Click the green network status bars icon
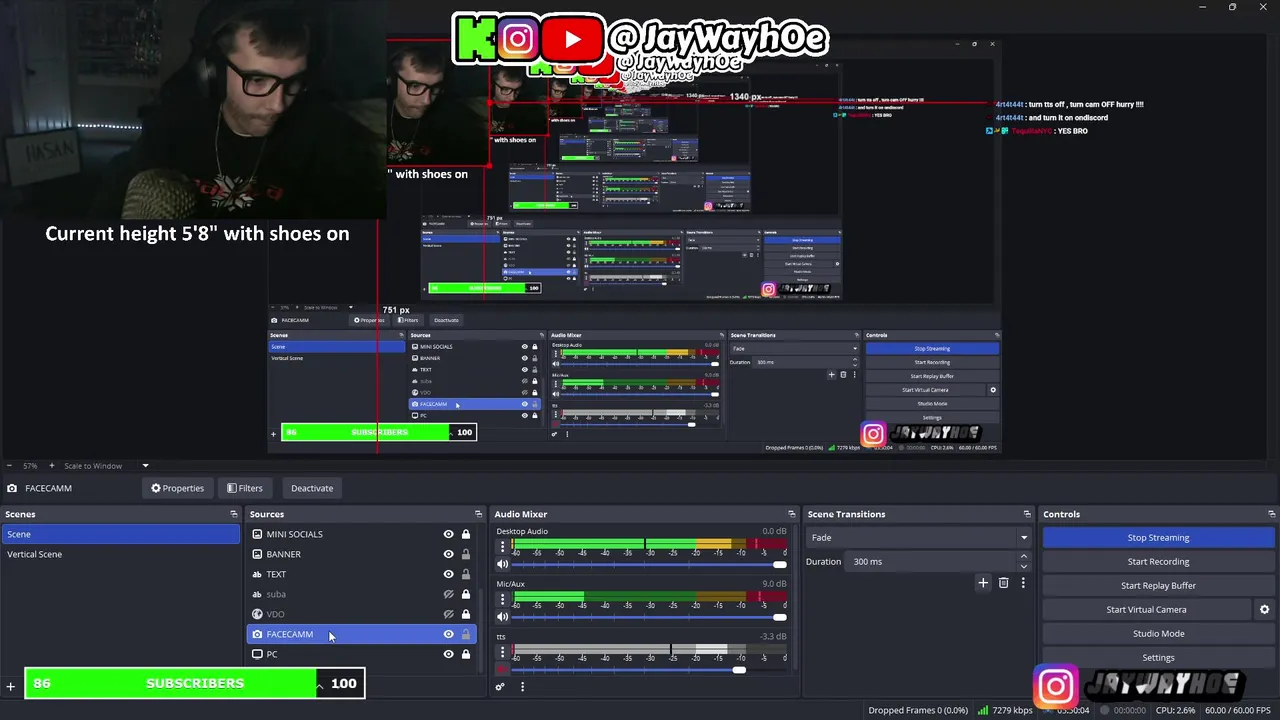 coord(983,710)
